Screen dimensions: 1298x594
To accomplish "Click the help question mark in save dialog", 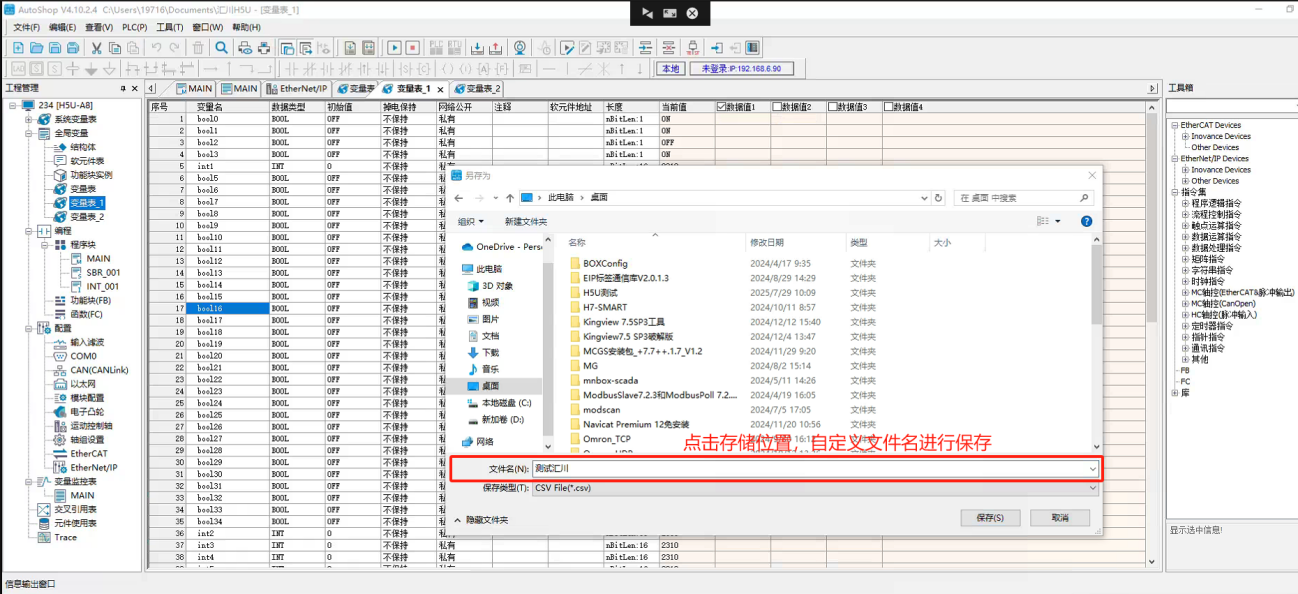I will coord(1086,221).
